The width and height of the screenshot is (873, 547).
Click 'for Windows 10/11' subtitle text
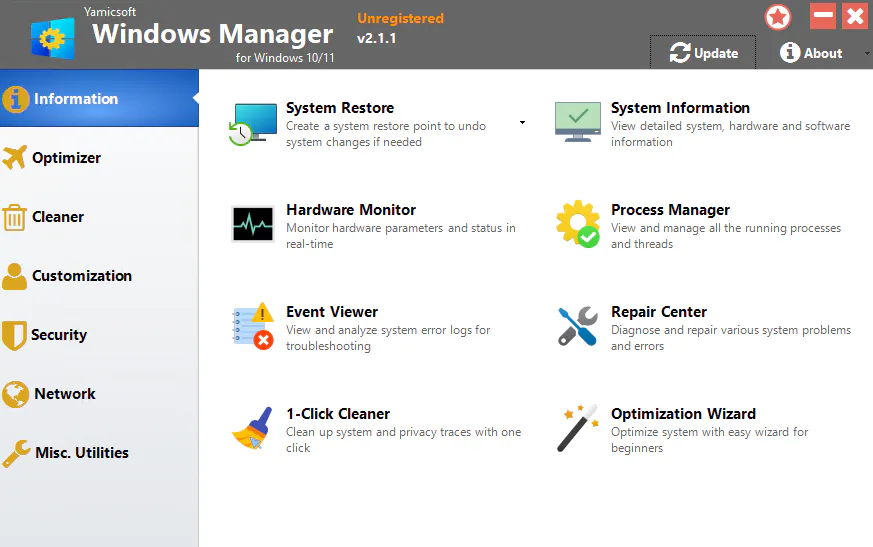coord(285,57)
